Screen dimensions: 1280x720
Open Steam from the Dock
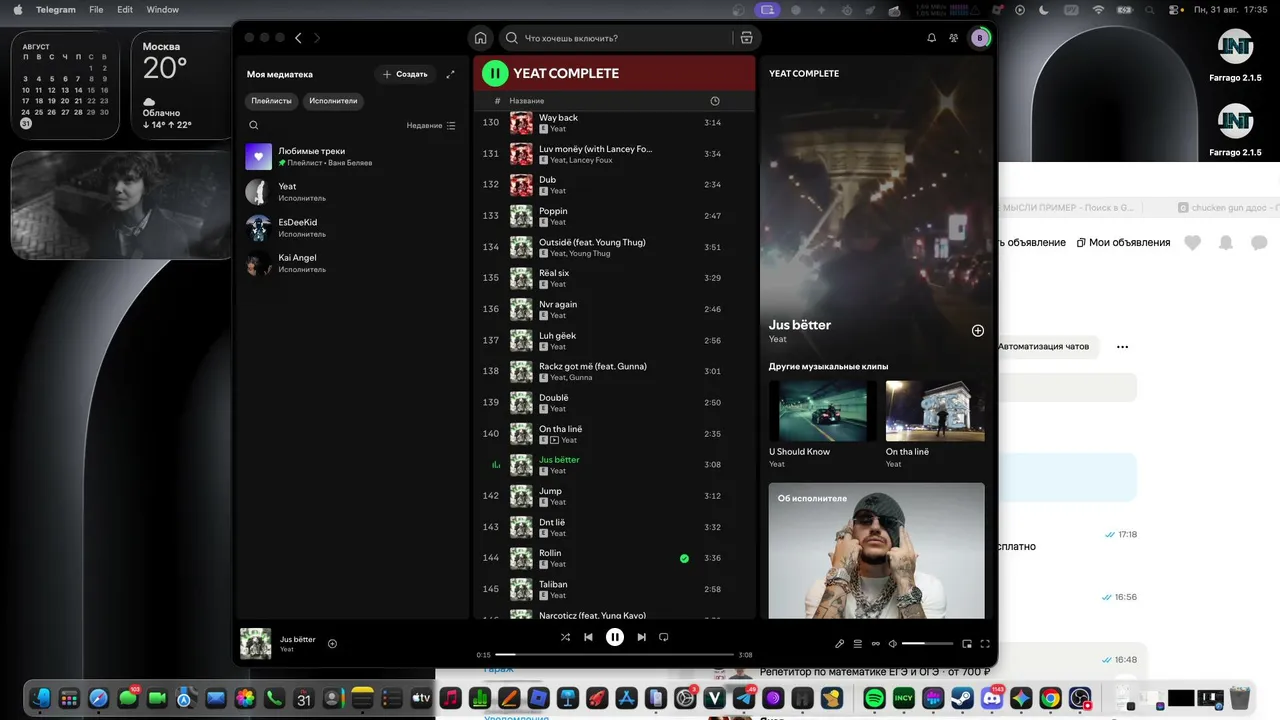pos(963,698)
